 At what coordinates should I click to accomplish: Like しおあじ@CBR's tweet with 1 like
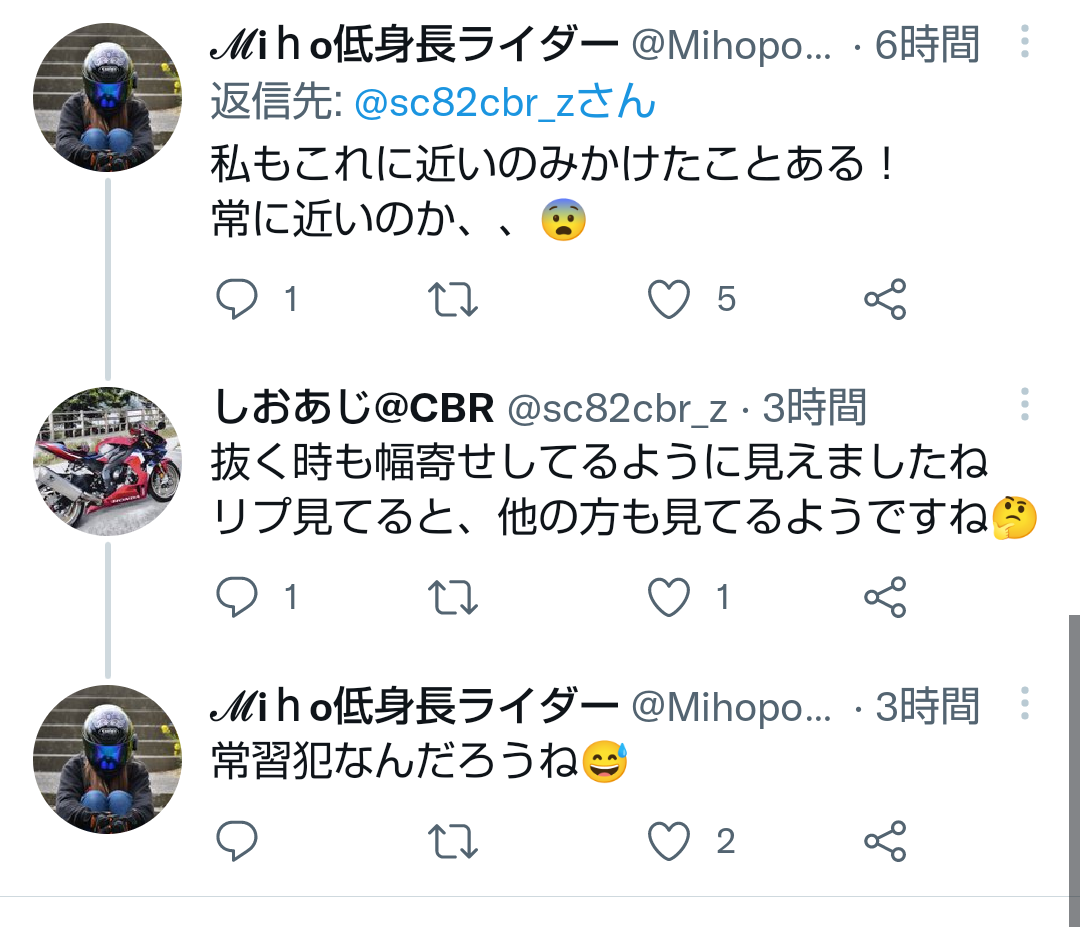coord(669,597)
